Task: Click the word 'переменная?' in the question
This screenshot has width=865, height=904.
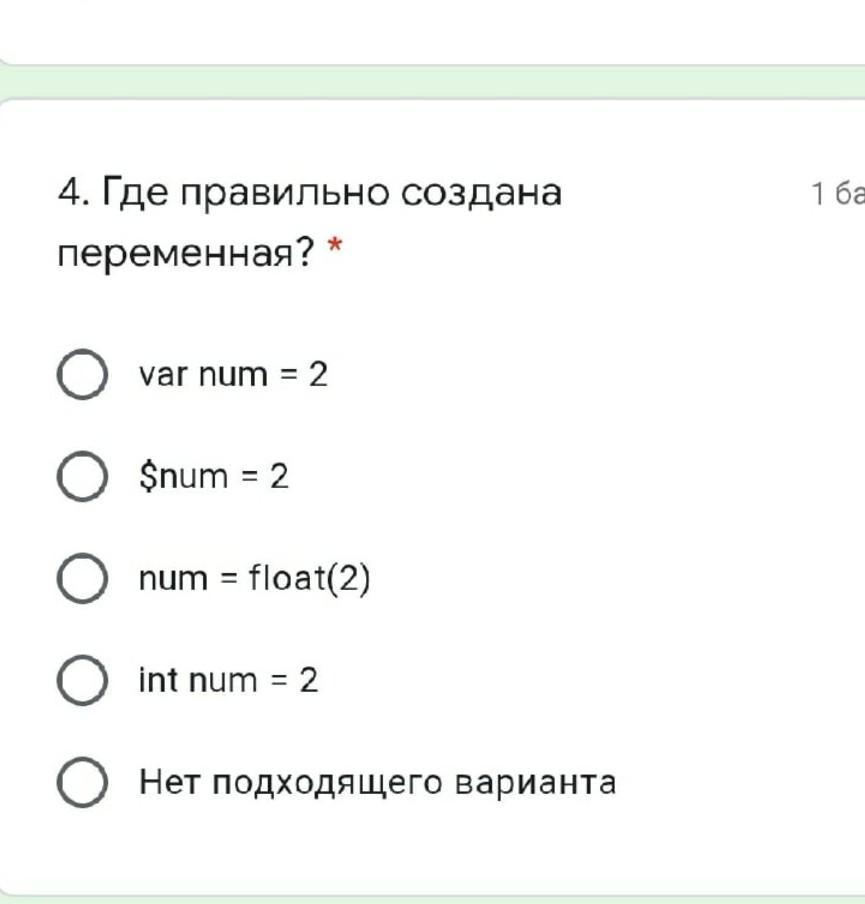Action: pos(185,253)
